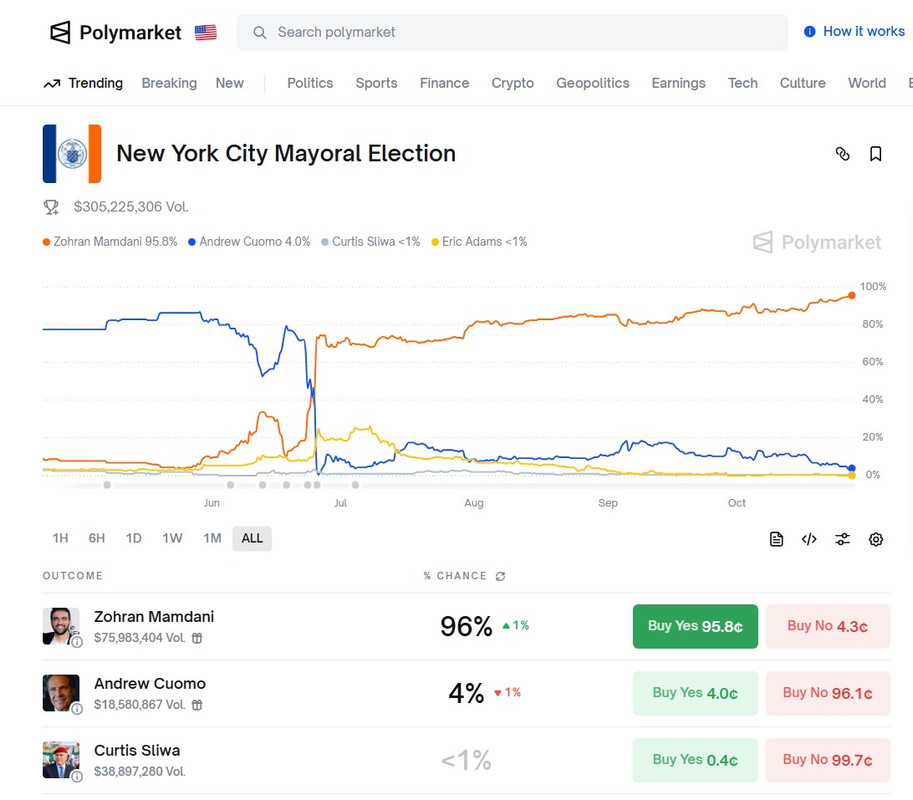Buy Yes on Zohran Mamdani at 95.8¢
The width and height of the screenshot is (913, 800).
pos(695,626)
